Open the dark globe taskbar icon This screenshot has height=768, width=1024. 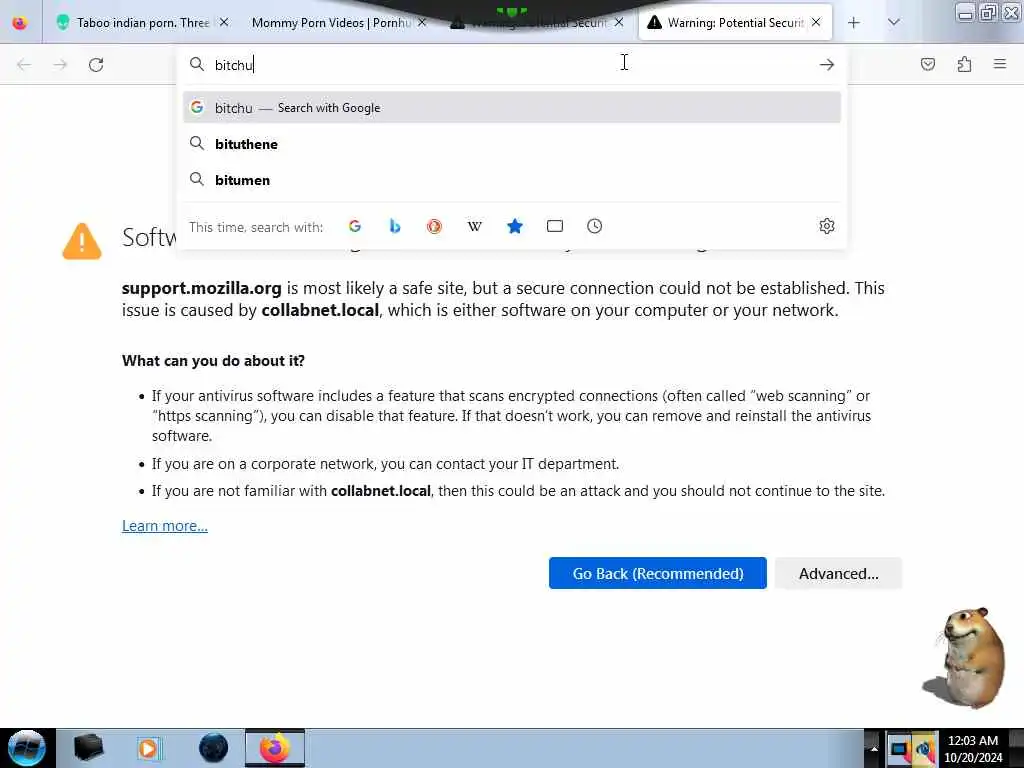click(214, 748)
